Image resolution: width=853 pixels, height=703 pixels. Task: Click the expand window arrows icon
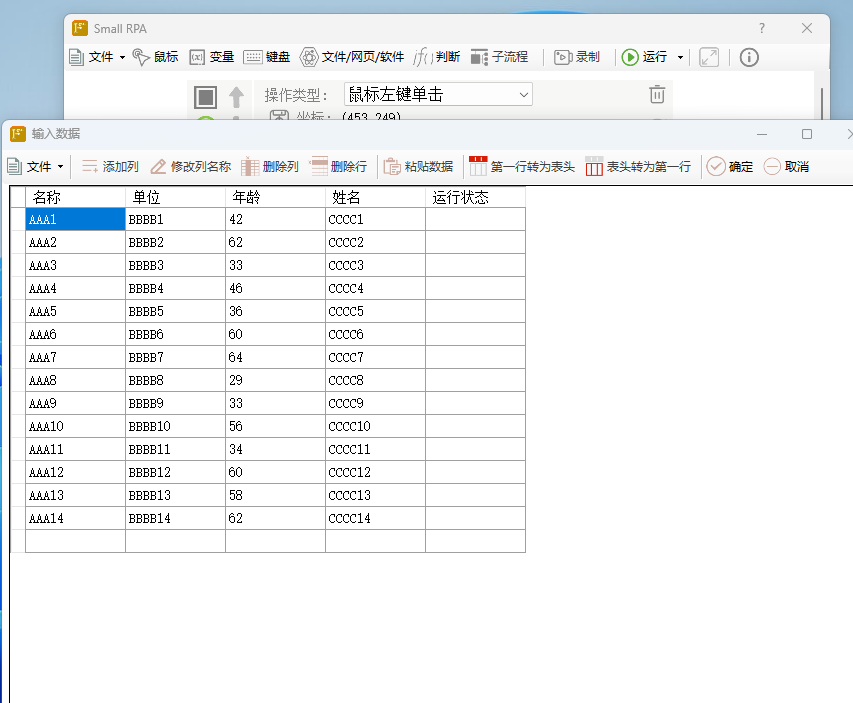point(709,57)
